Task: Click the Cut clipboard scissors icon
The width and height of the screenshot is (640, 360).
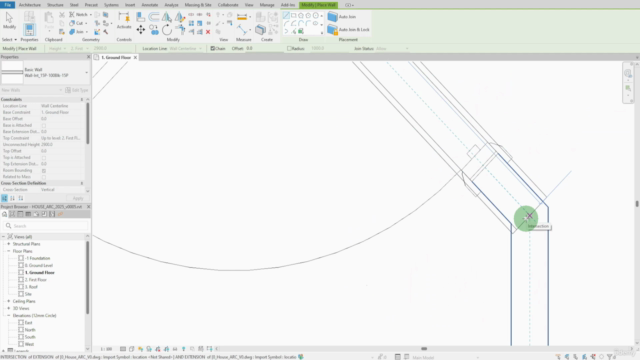Action: coord(62,15)
